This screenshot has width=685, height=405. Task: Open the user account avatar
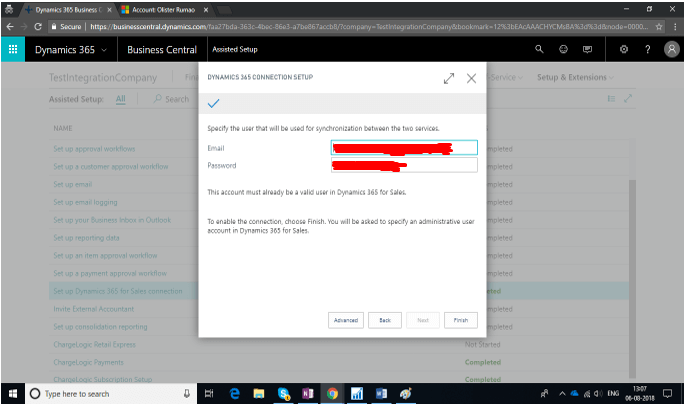(671, 49)
